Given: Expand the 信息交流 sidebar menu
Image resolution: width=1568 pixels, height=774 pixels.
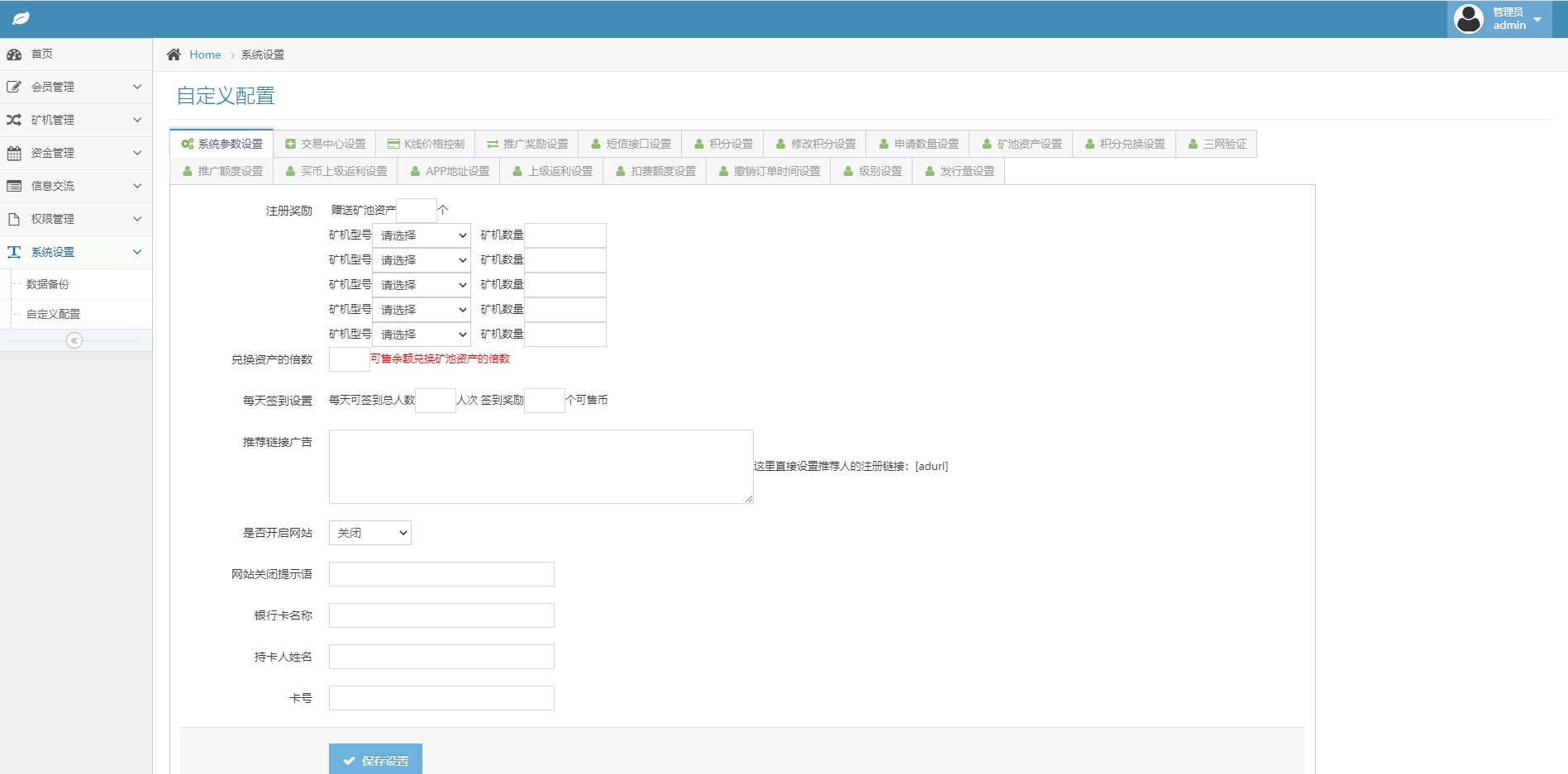Looking at the screenshot, I should [76, 186].
